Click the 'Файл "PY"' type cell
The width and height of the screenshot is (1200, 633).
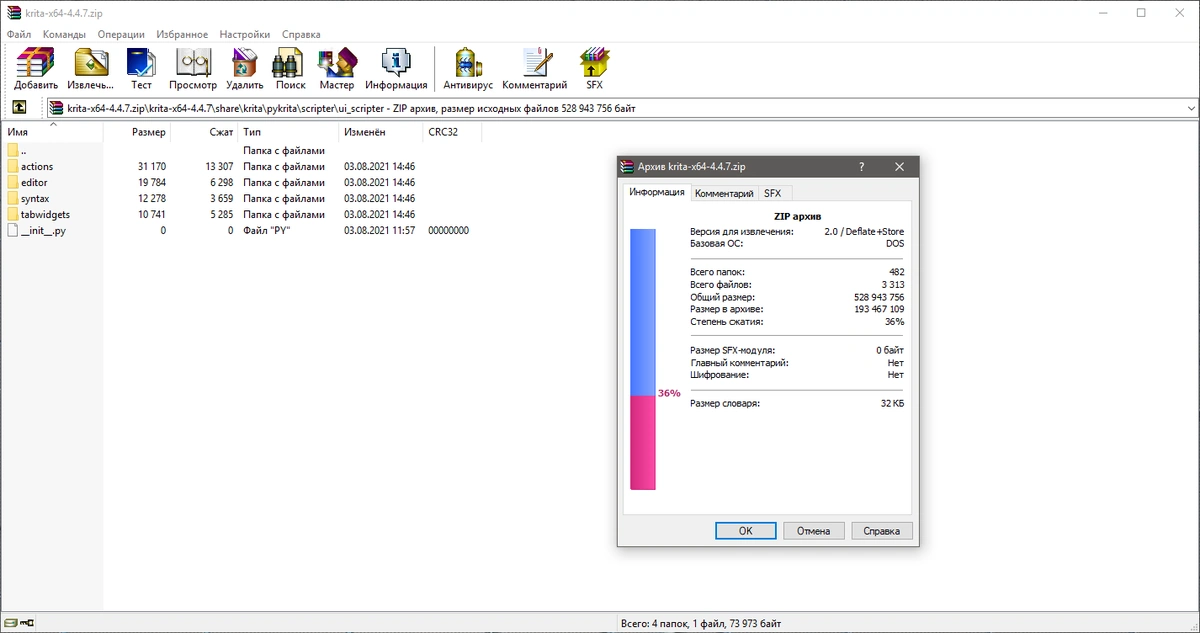pyautogui.click(x=268, y=230)
